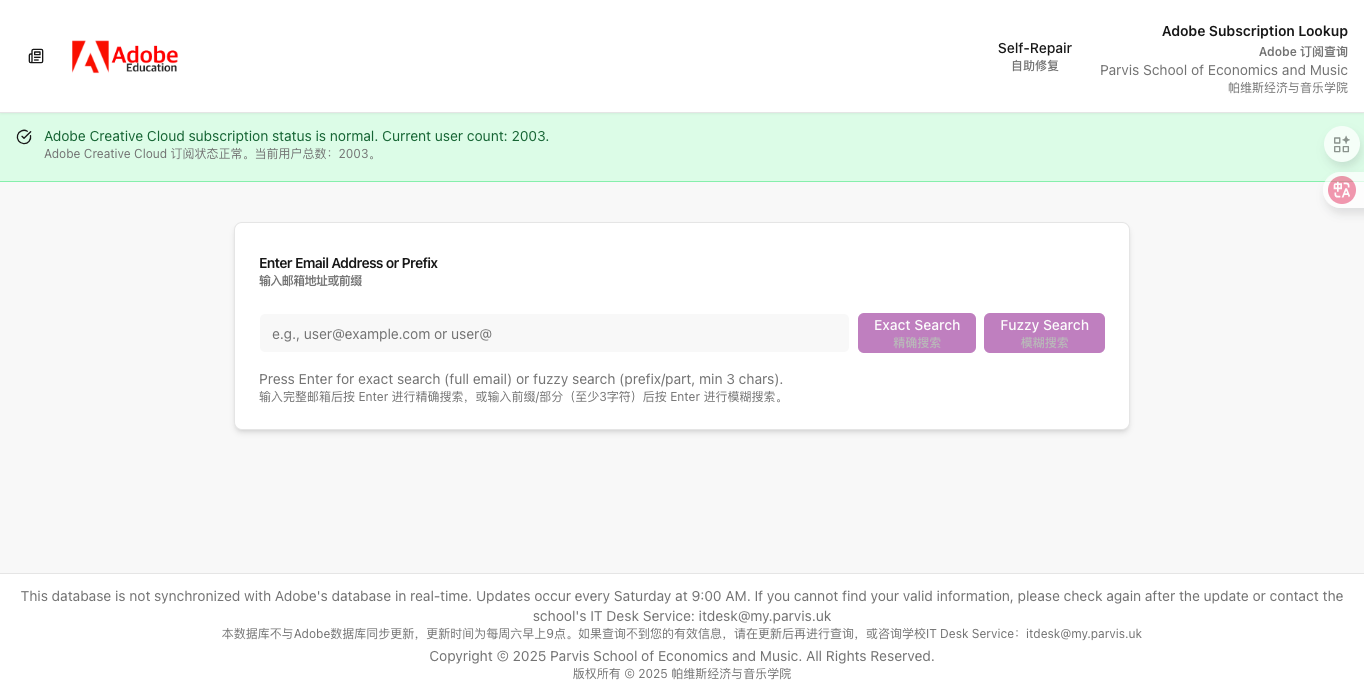Click the Fuzzy Search button
Image resolution: width=1364 pixels, height=694 pixels.
pyautogui.click(x=1044, y=333)
